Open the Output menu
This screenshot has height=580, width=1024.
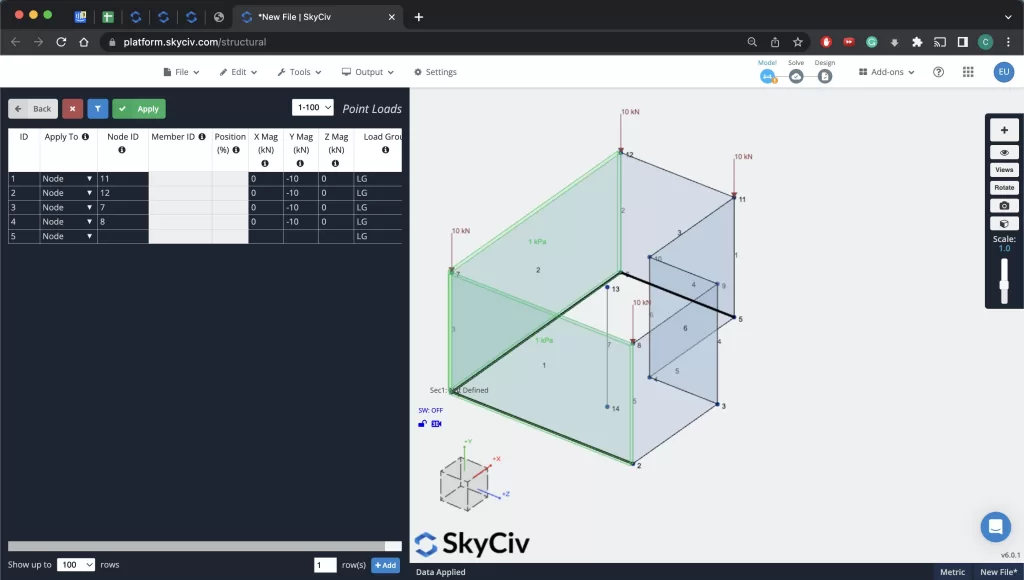[368, 72]
